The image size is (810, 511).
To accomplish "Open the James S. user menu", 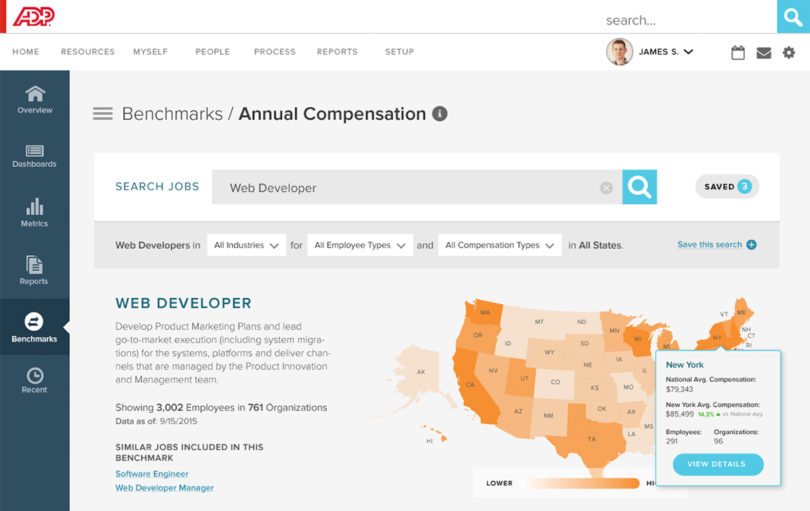I will [666, 52].
